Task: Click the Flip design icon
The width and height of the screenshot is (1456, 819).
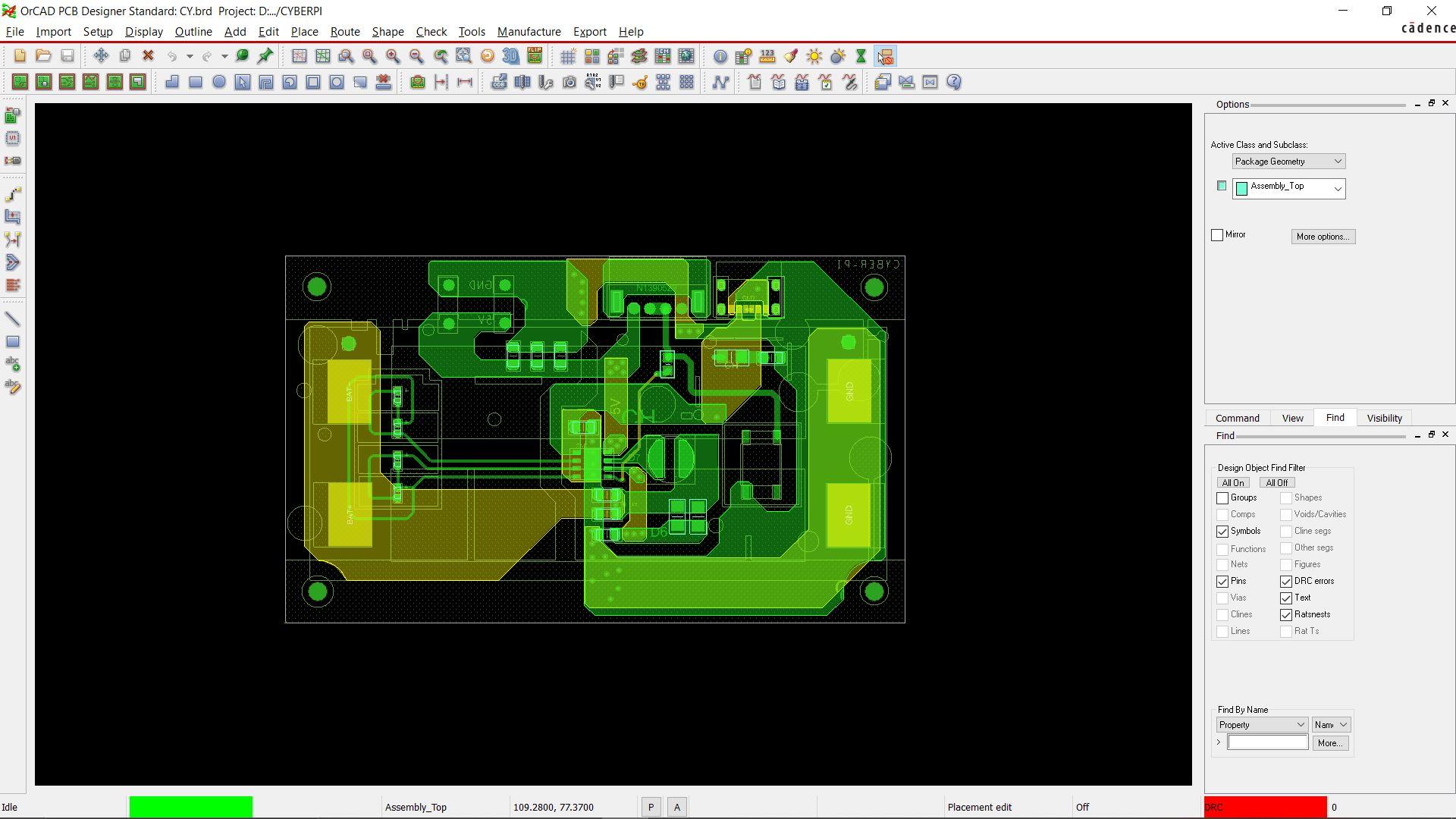Action: coord(535,56)
